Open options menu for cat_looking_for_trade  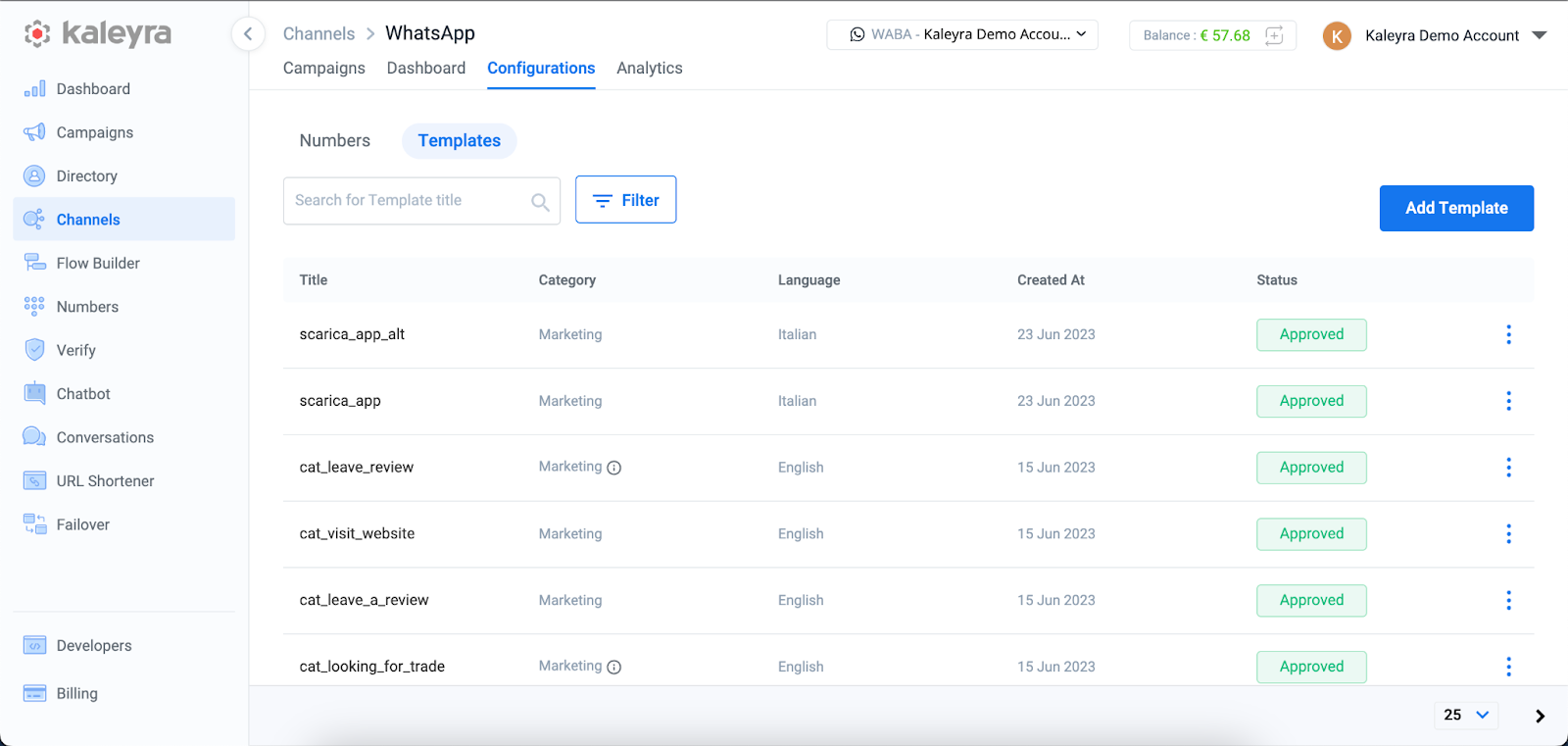[x=1508, y=667]
